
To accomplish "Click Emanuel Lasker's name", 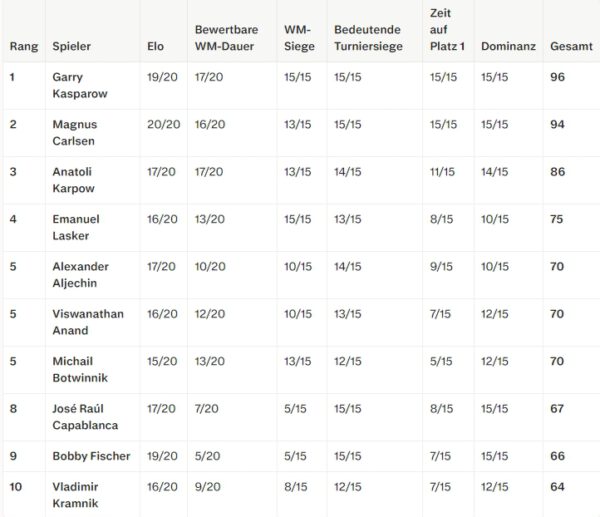I will click(76, 227).
